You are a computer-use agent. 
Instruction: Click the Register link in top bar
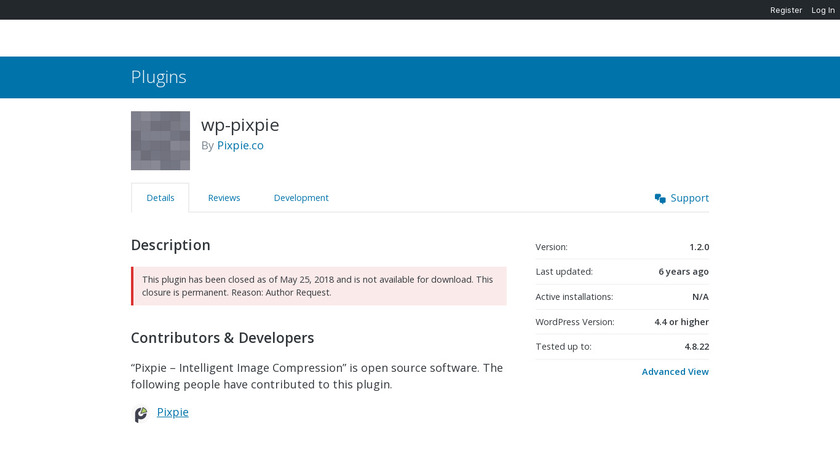point(786,10)
